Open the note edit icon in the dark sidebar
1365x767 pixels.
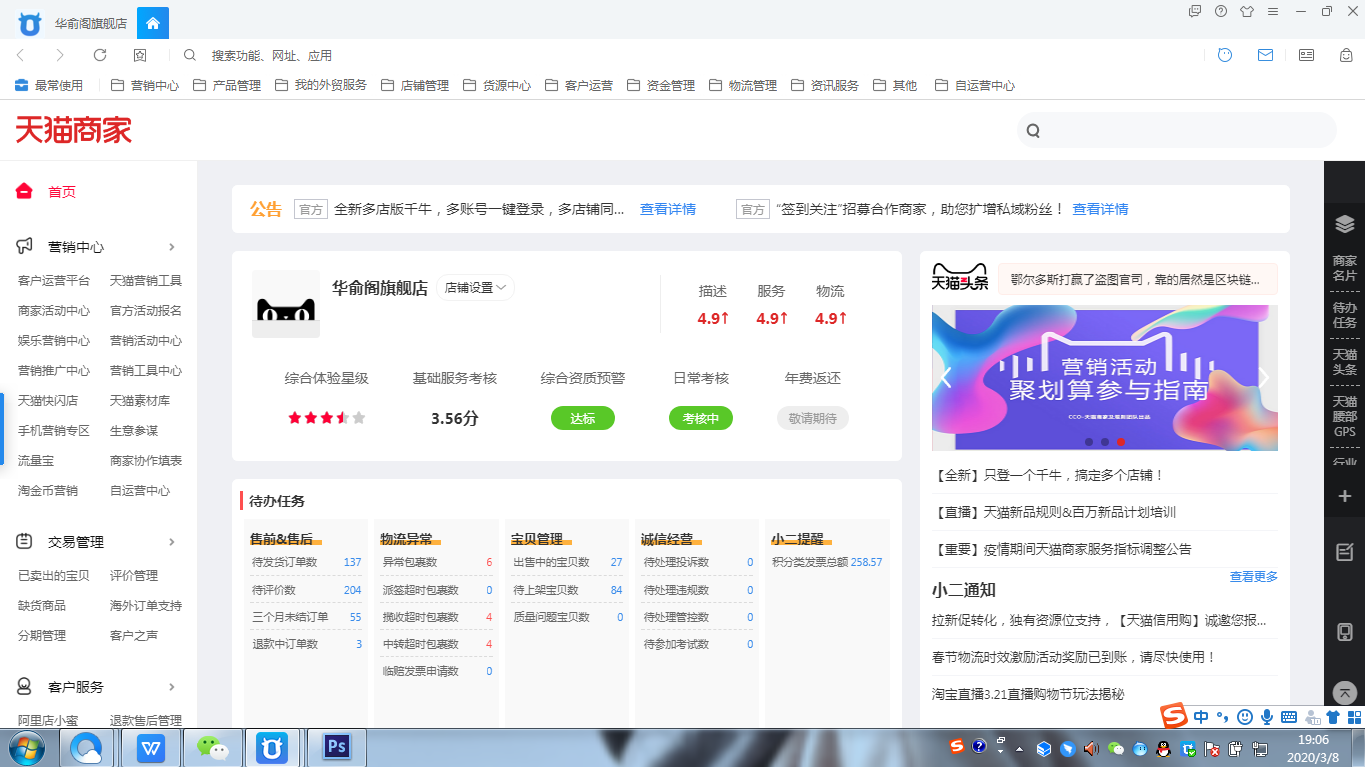pyautogui.click(x=1345, y=551)
